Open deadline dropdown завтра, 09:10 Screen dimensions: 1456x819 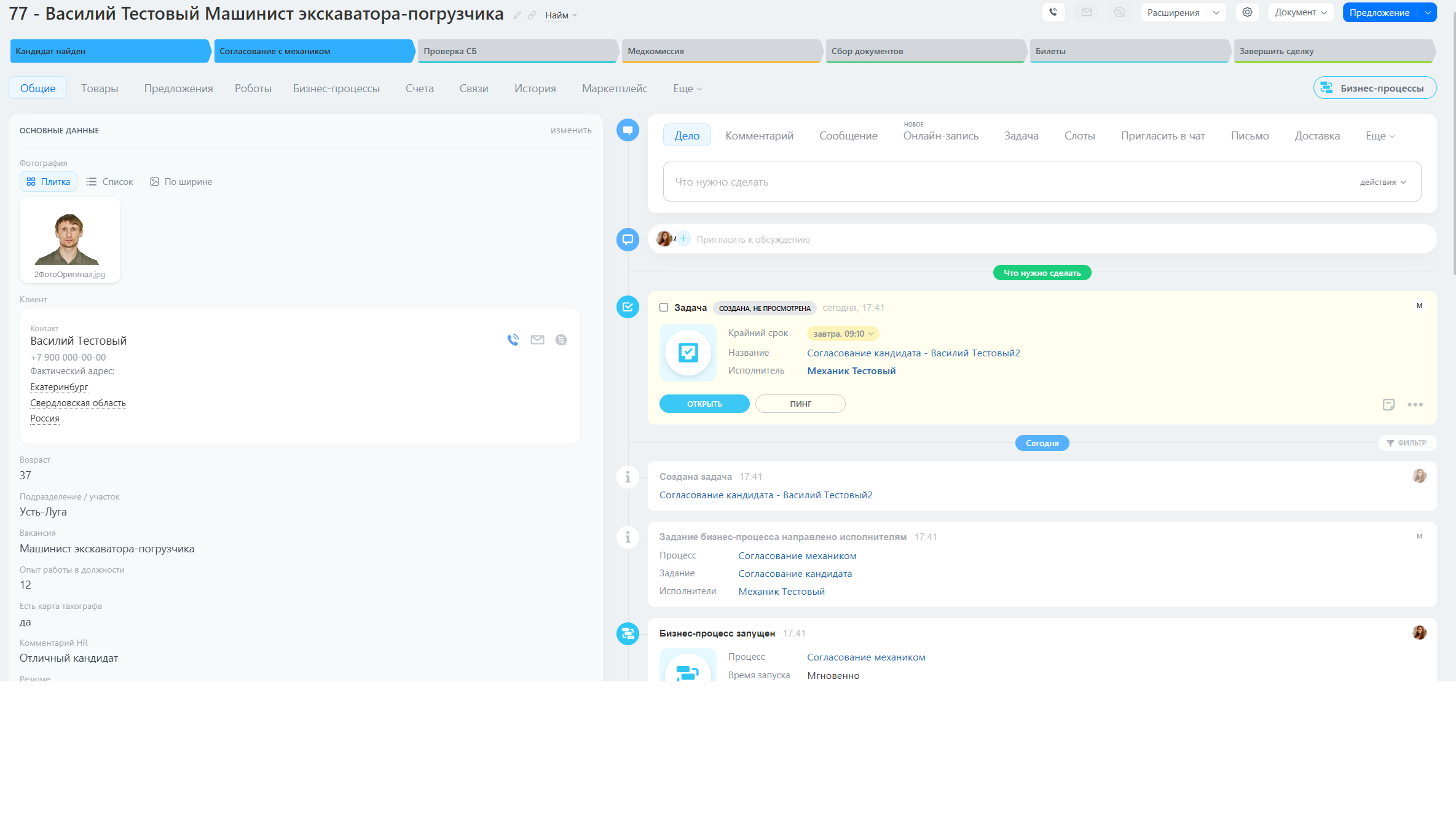coord(843,334)
